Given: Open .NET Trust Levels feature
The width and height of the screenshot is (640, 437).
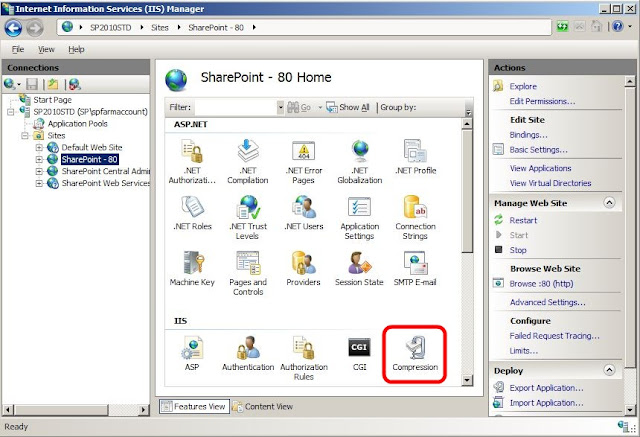Looking at the screenshot, I should pos(248,217).
